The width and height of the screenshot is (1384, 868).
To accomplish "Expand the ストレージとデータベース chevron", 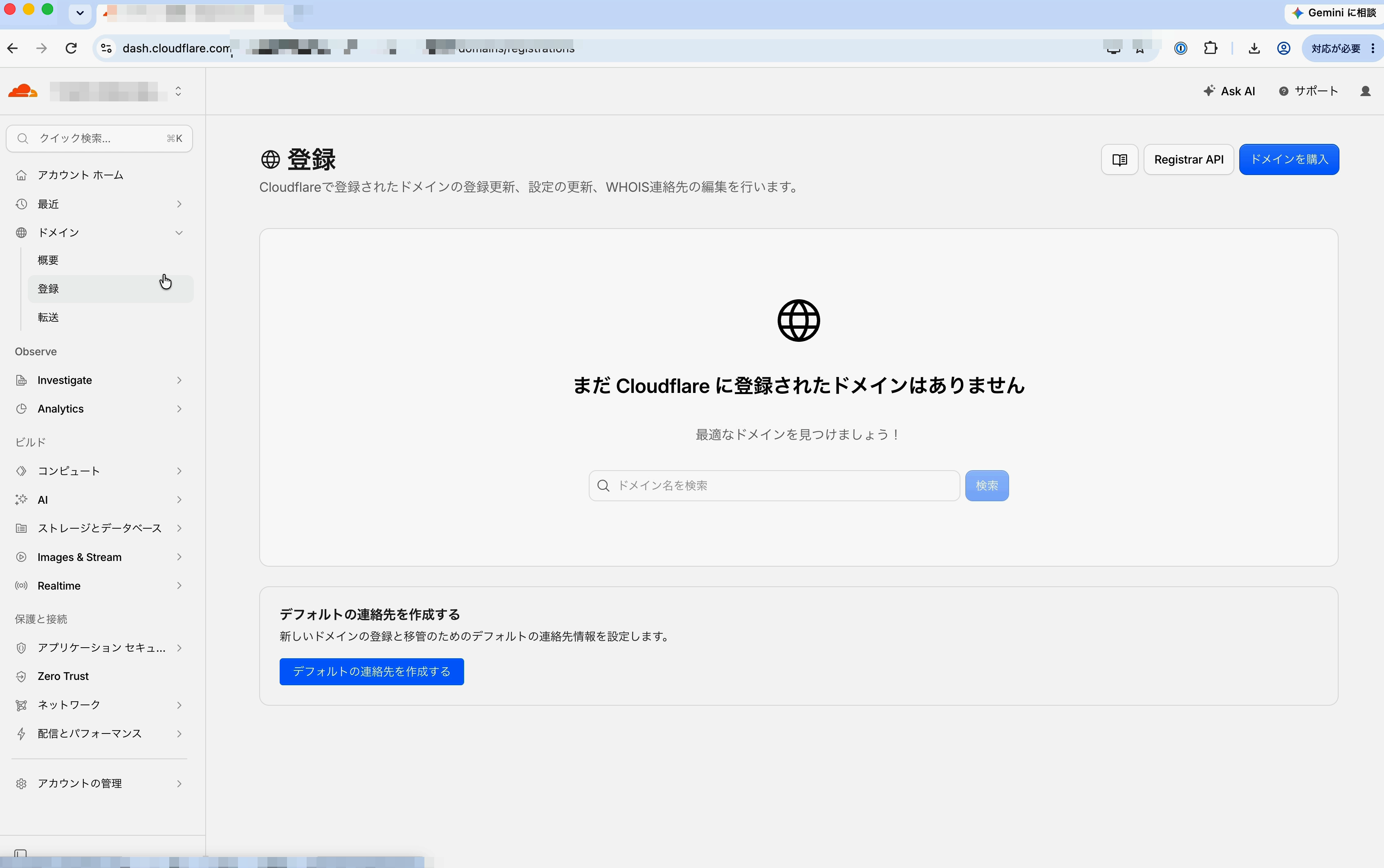I will (179, 528).
